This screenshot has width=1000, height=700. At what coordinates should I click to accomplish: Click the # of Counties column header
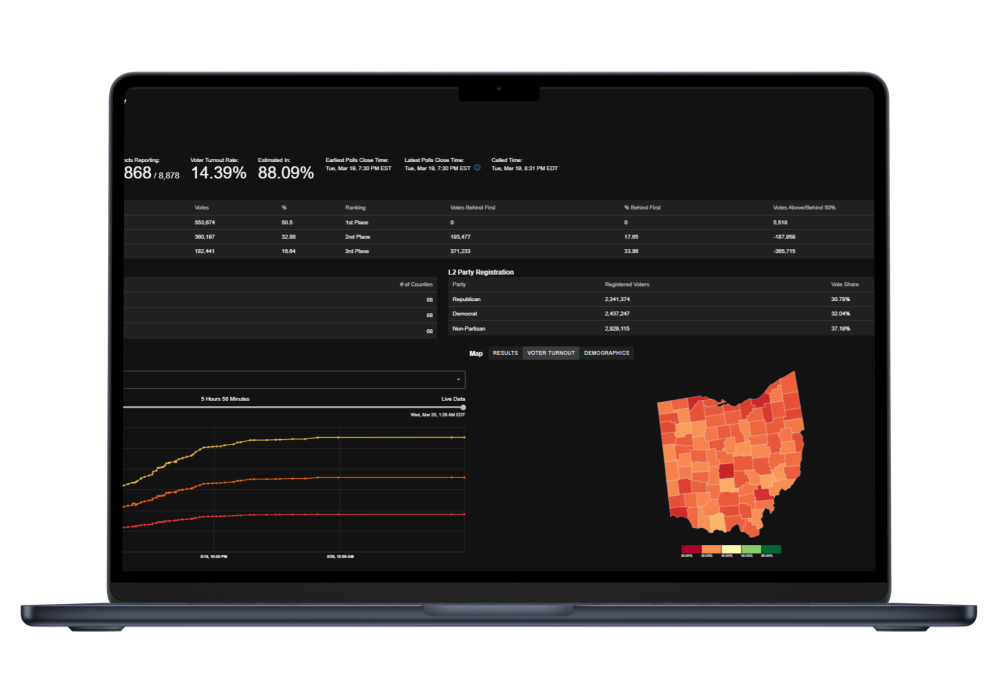(416, 285)
